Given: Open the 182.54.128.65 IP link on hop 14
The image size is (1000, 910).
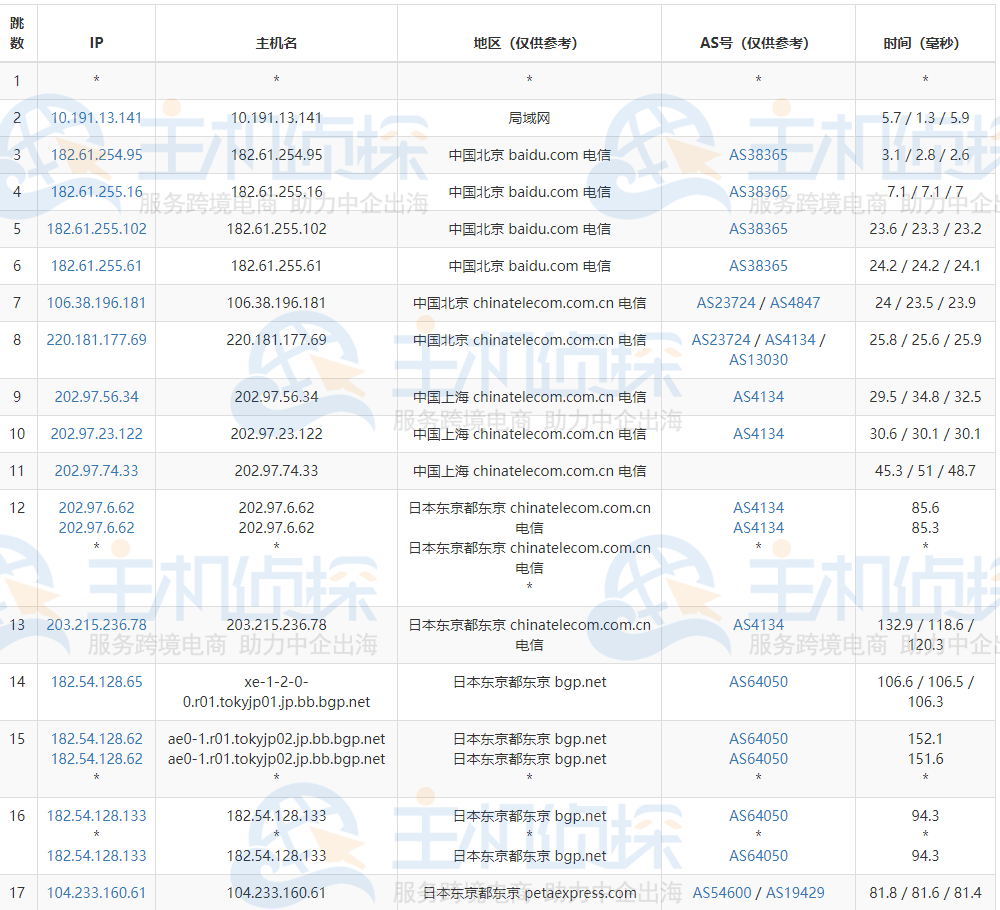Looking at the screenshot, I should (x=95, y=681).
